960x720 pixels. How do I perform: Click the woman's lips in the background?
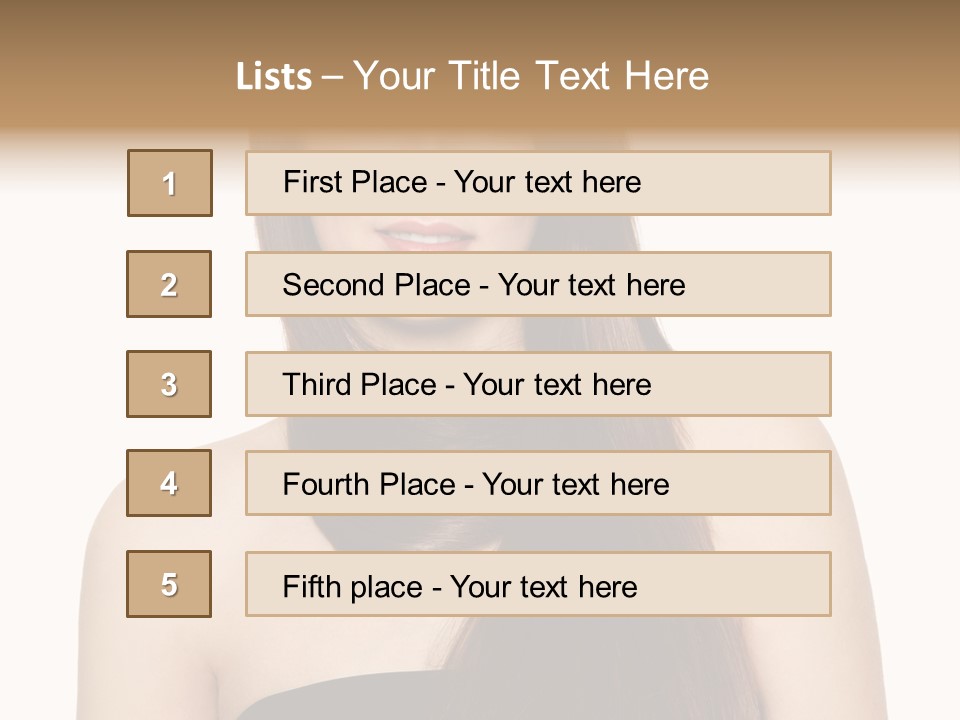pyautogui.click(x=425, y=237)
